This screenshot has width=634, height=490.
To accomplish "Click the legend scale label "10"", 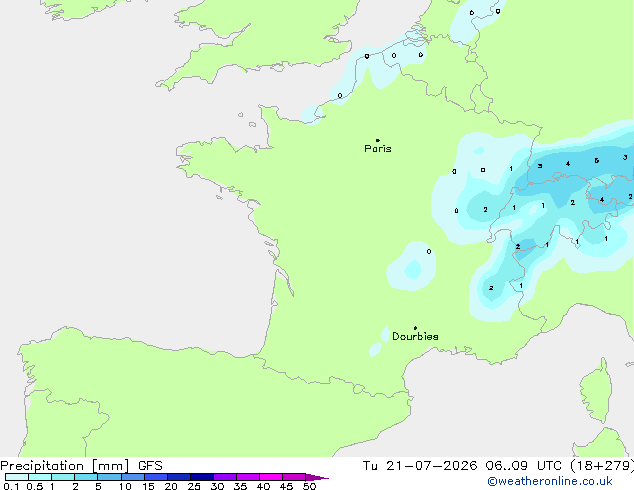I will (125, 486).
